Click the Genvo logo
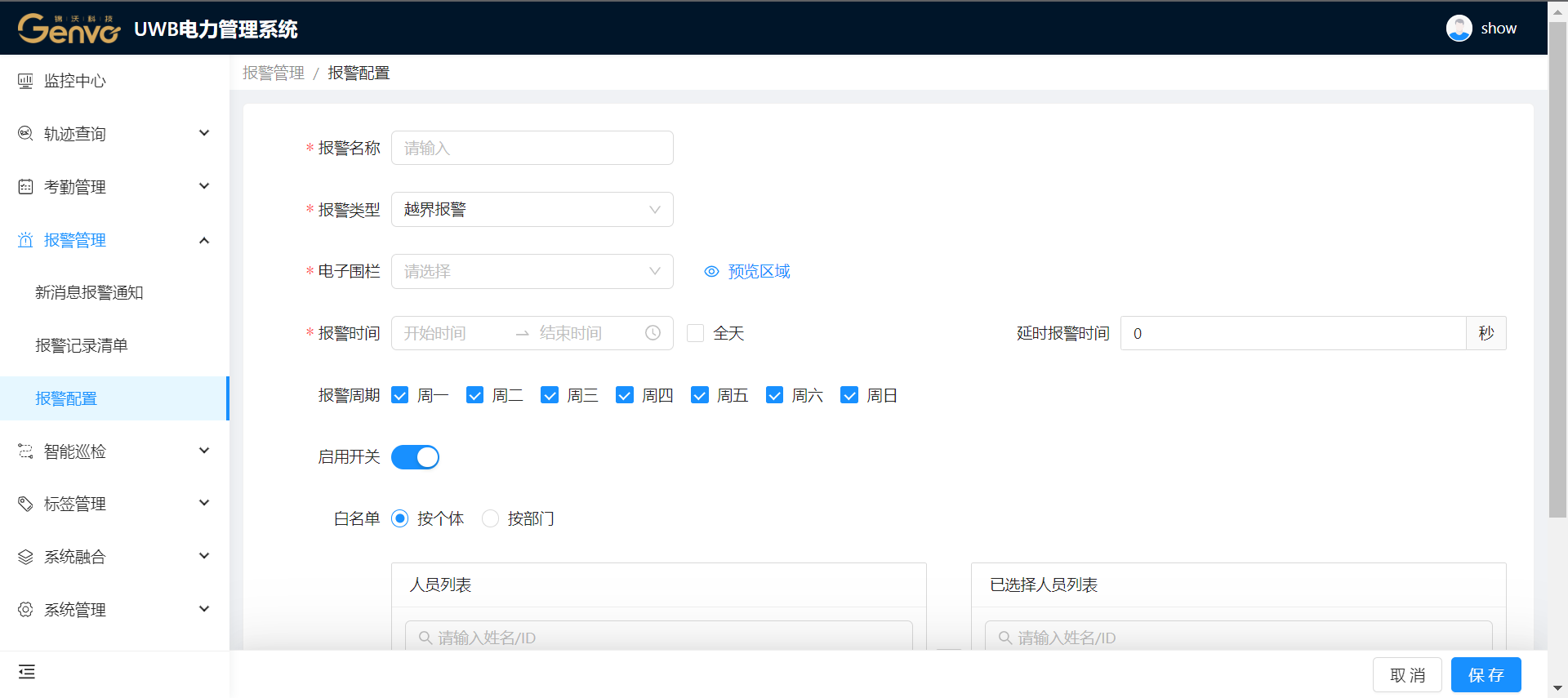The width and height of the screenshot is (1568, 698). pos(69,29)
